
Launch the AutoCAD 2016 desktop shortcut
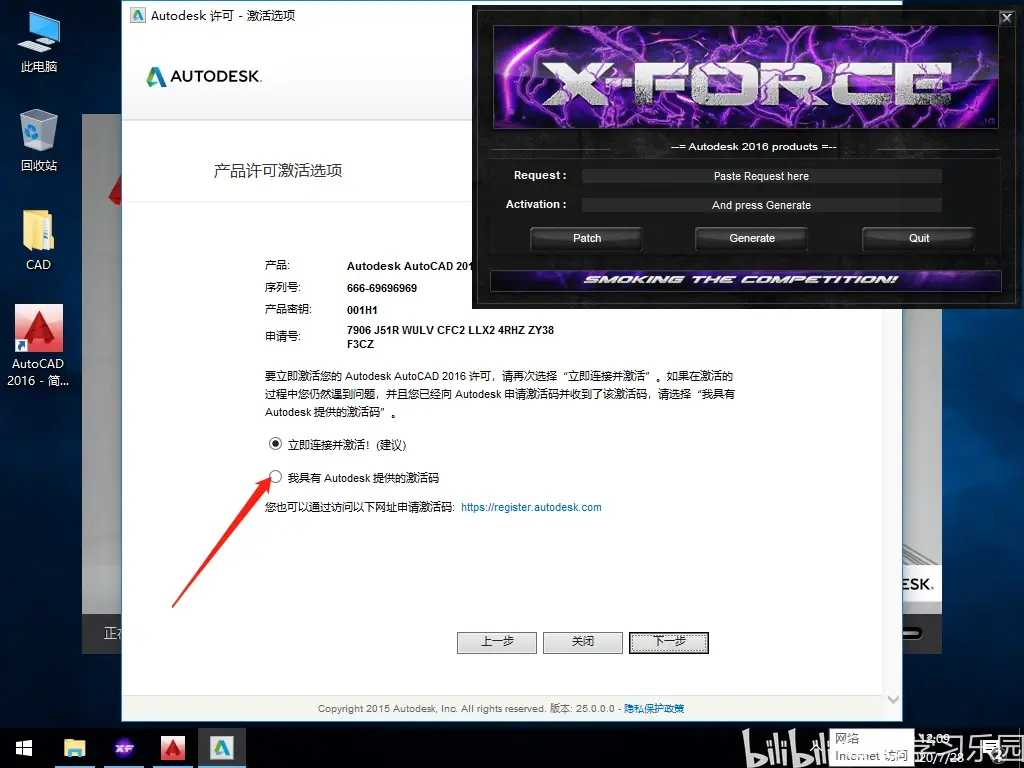click(x=39, y=345)
